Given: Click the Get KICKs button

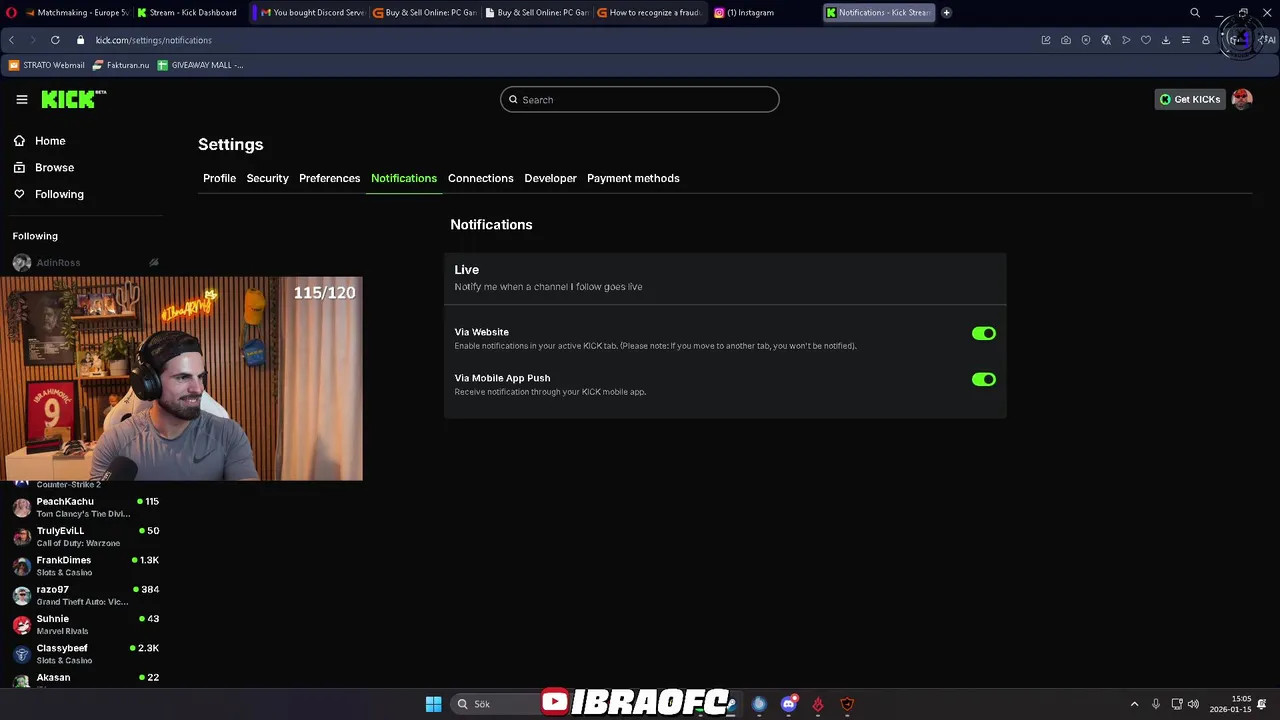Looking at the screenshot, I should pos(1190,99).
